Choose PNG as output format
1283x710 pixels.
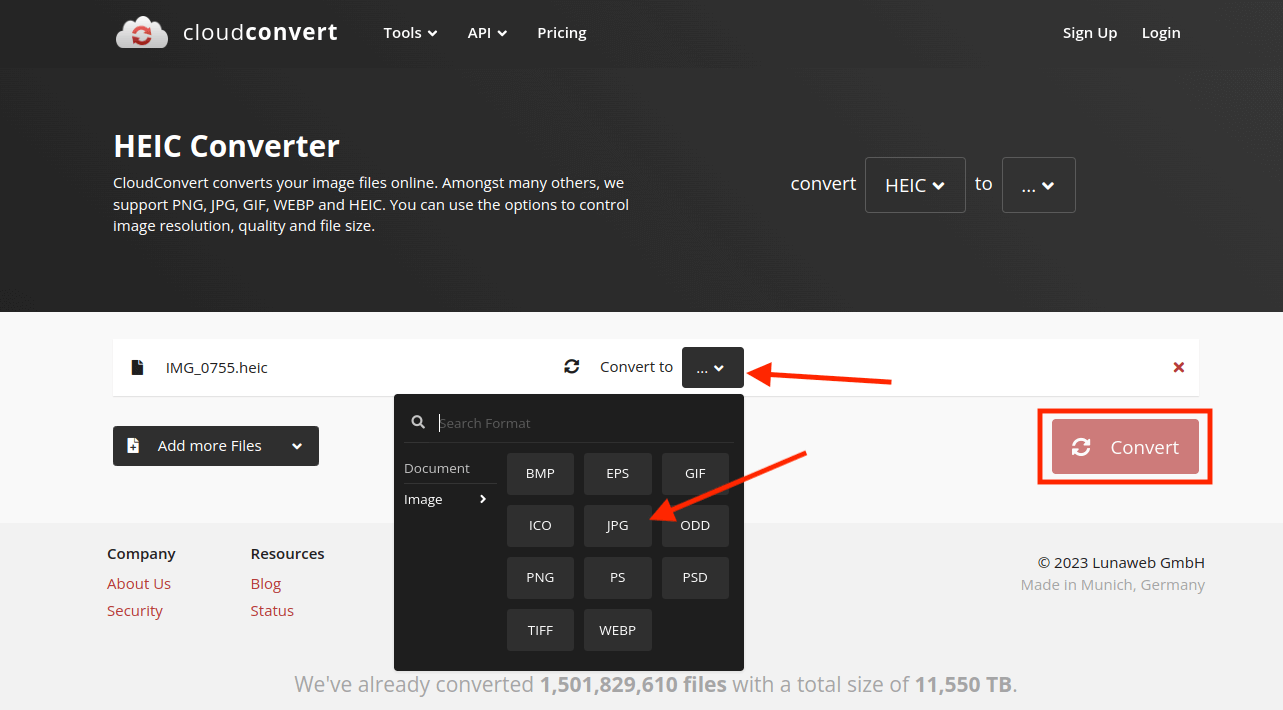pos(540,578)
